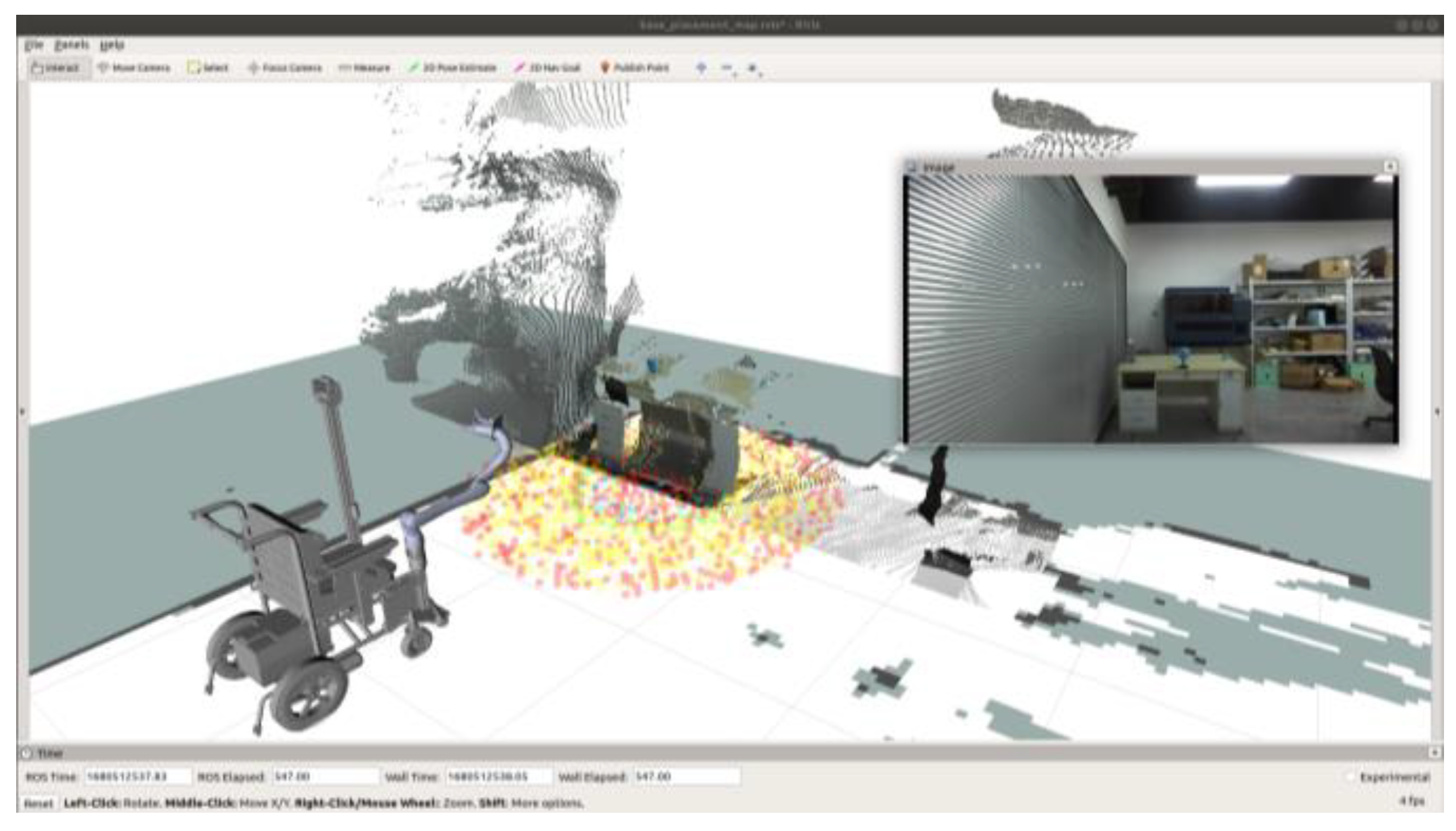The width and height of the screenshot is (1456, 831).
Task: Enable the Experimental checkbox
Action: pyautogui.click(x=1349, y=777)
